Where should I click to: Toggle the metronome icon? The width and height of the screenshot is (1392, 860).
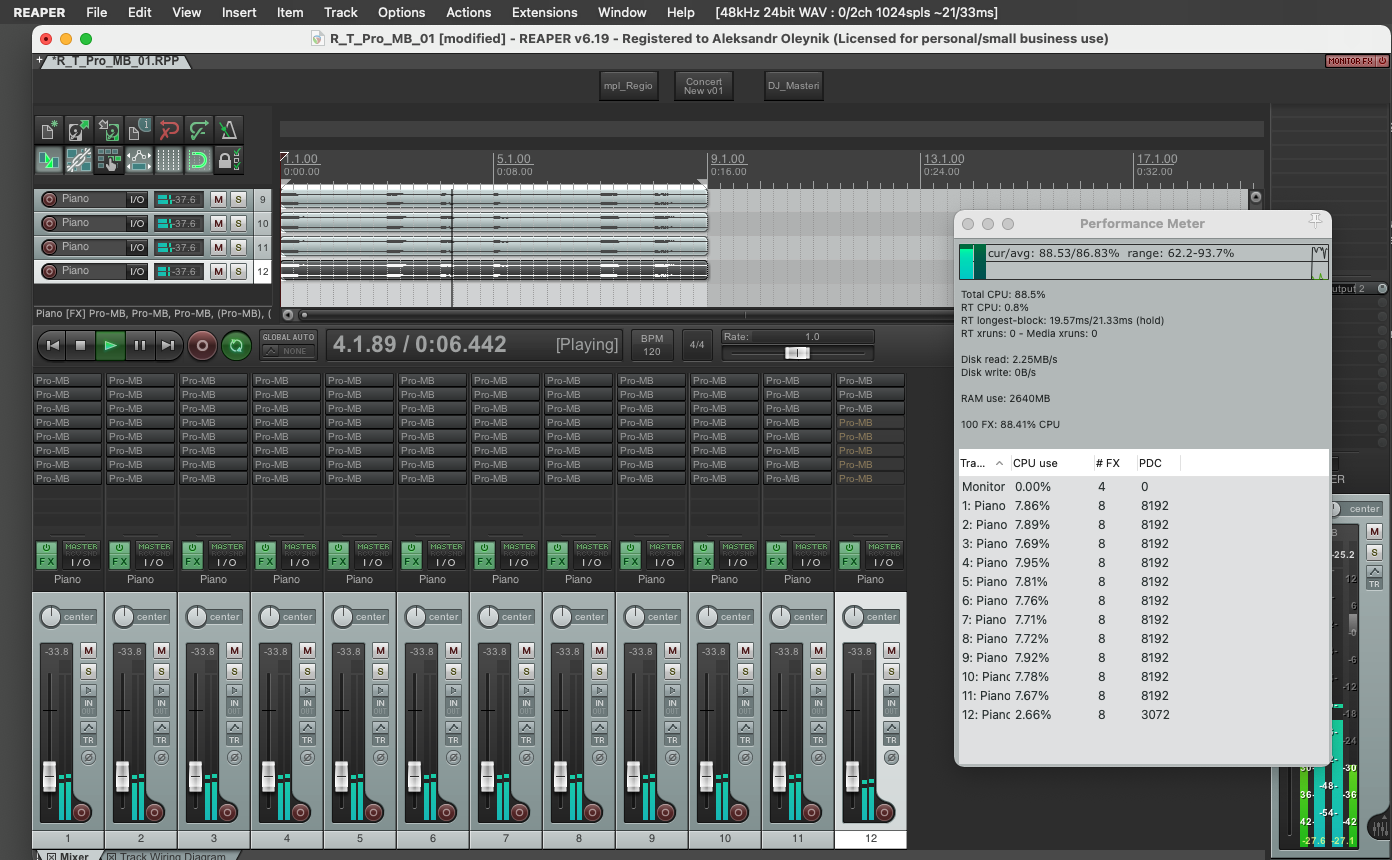(x=229, y=130)
